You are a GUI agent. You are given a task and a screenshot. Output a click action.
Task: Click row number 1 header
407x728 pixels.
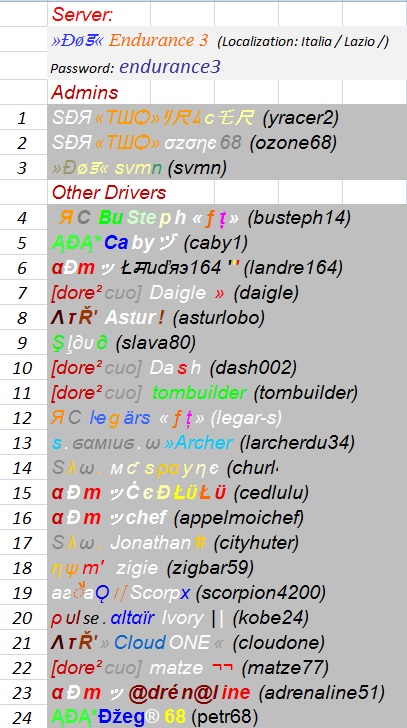[x=22, y=117]
